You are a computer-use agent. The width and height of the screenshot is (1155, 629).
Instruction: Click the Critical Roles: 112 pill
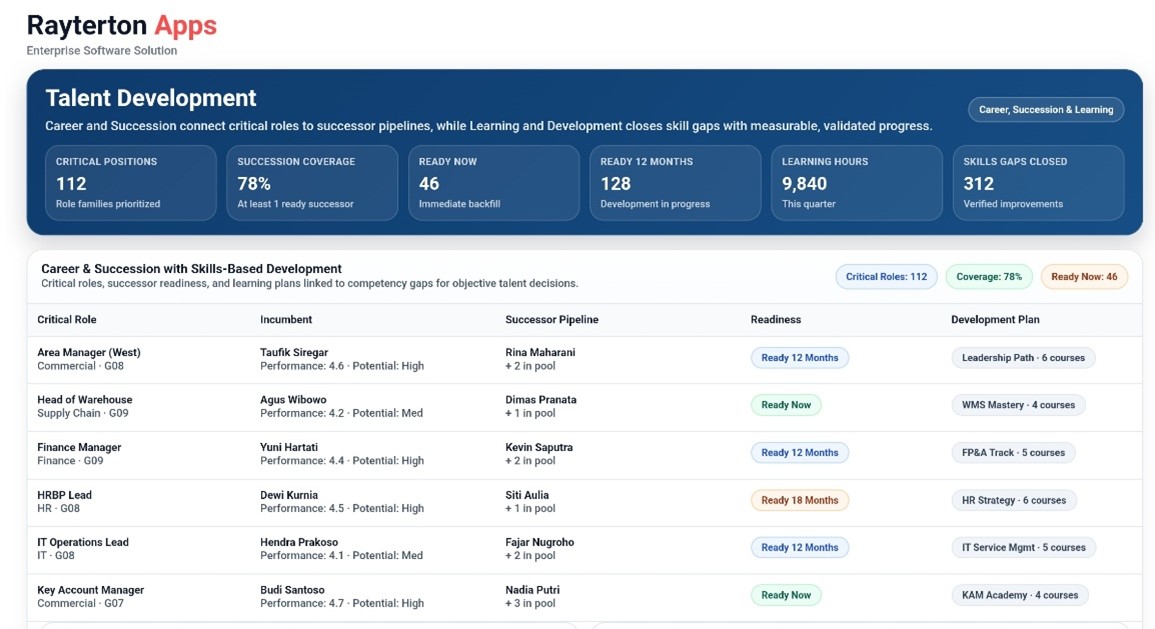(886, 277)
